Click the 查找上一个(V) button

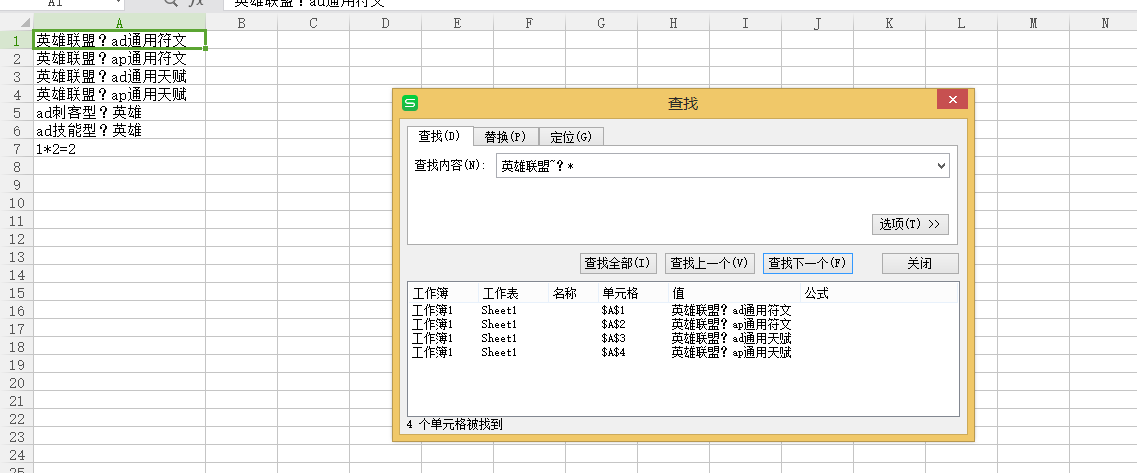710,263
